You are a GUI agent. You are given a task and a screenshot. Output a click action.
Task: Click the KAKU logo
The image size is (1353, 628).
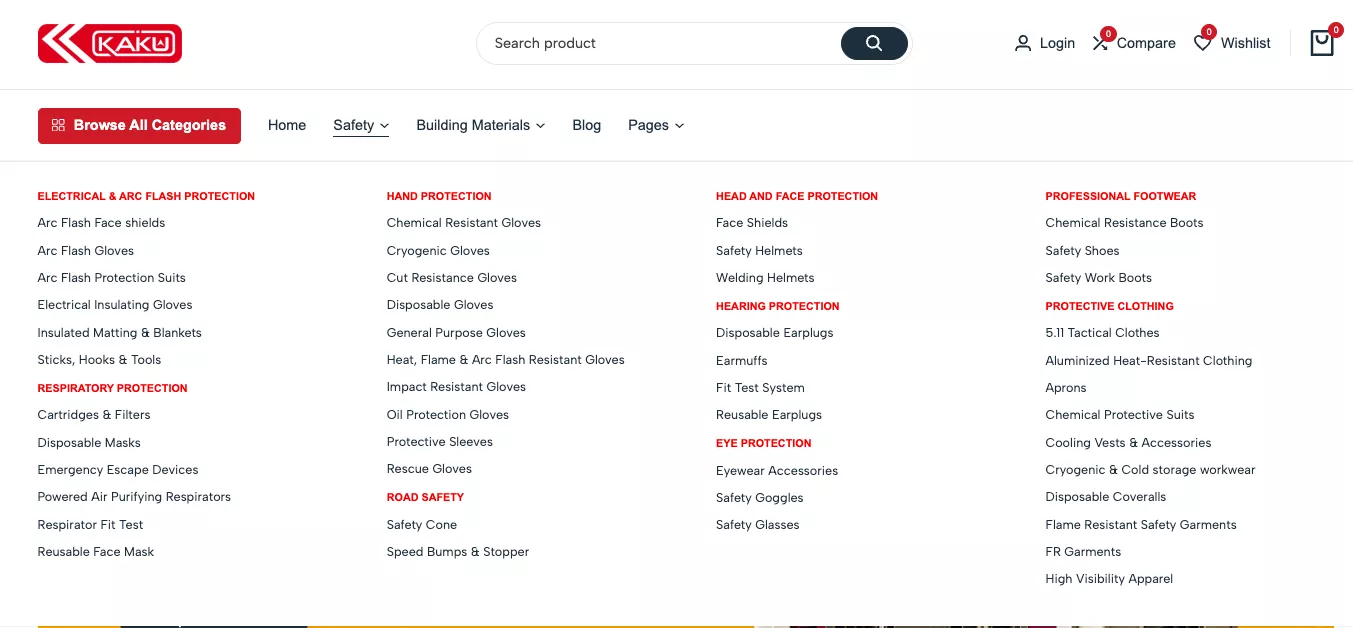[x=110, y=44]
